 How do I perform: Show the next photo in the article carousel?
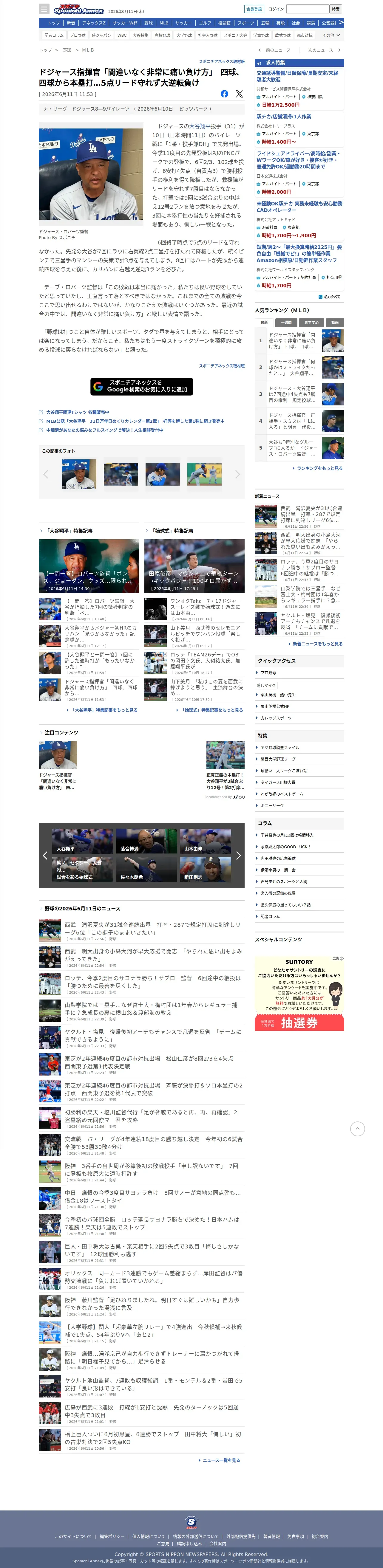tap(237, 474)
